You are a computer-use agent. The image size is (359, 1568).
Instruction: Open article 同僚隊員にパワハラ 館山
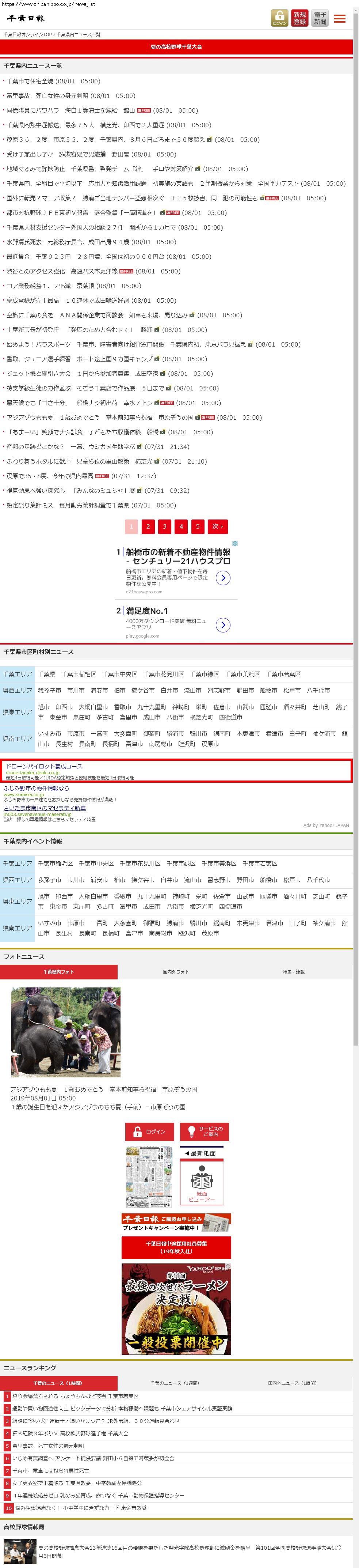pos(70,110)
